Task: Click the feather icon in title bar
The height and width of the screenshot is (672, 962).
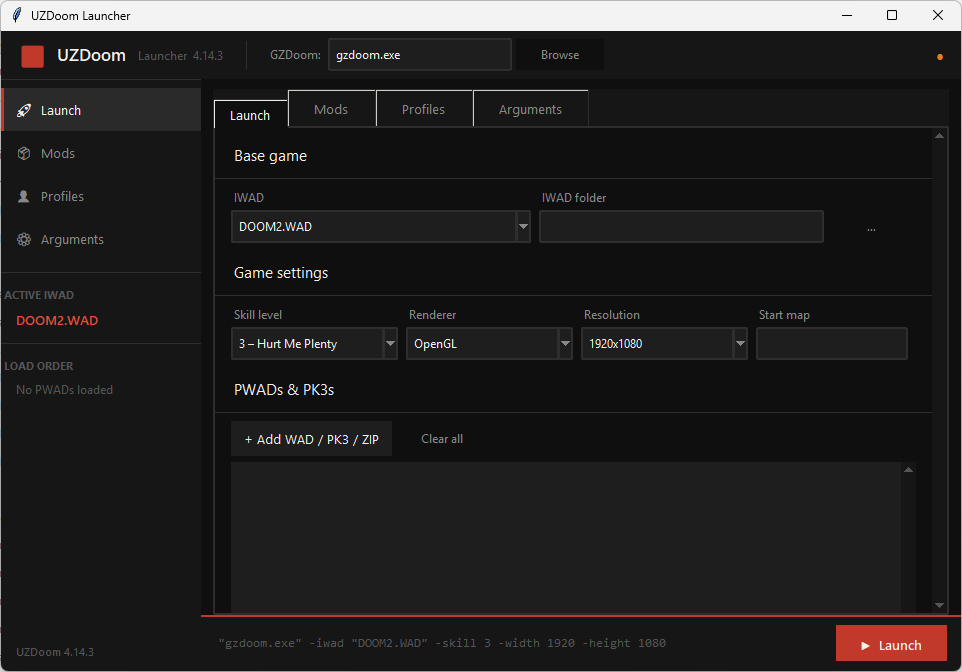Action: (17, 15)
